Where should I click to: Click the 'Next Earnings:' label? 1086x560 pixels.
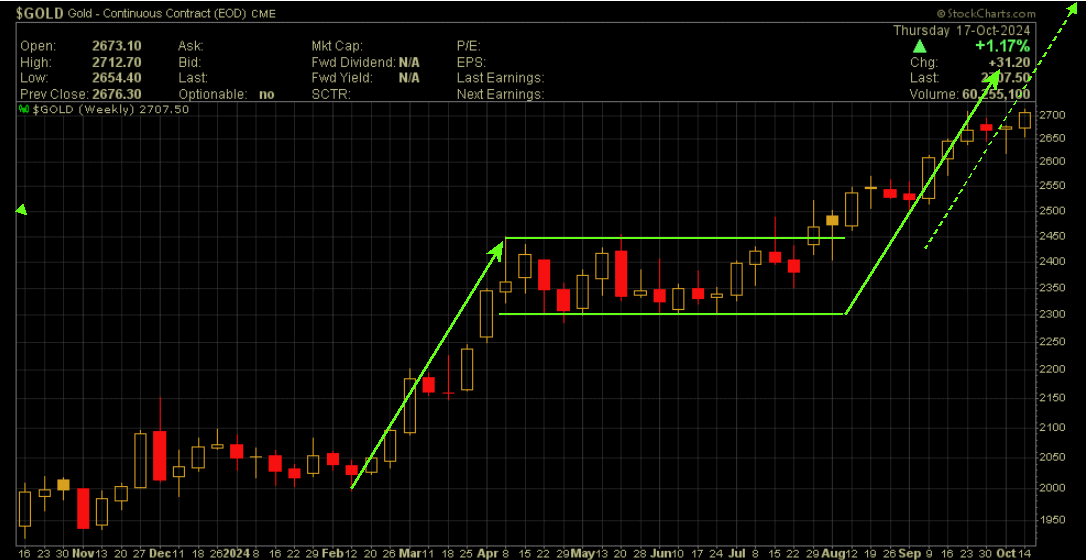point(500,93)
